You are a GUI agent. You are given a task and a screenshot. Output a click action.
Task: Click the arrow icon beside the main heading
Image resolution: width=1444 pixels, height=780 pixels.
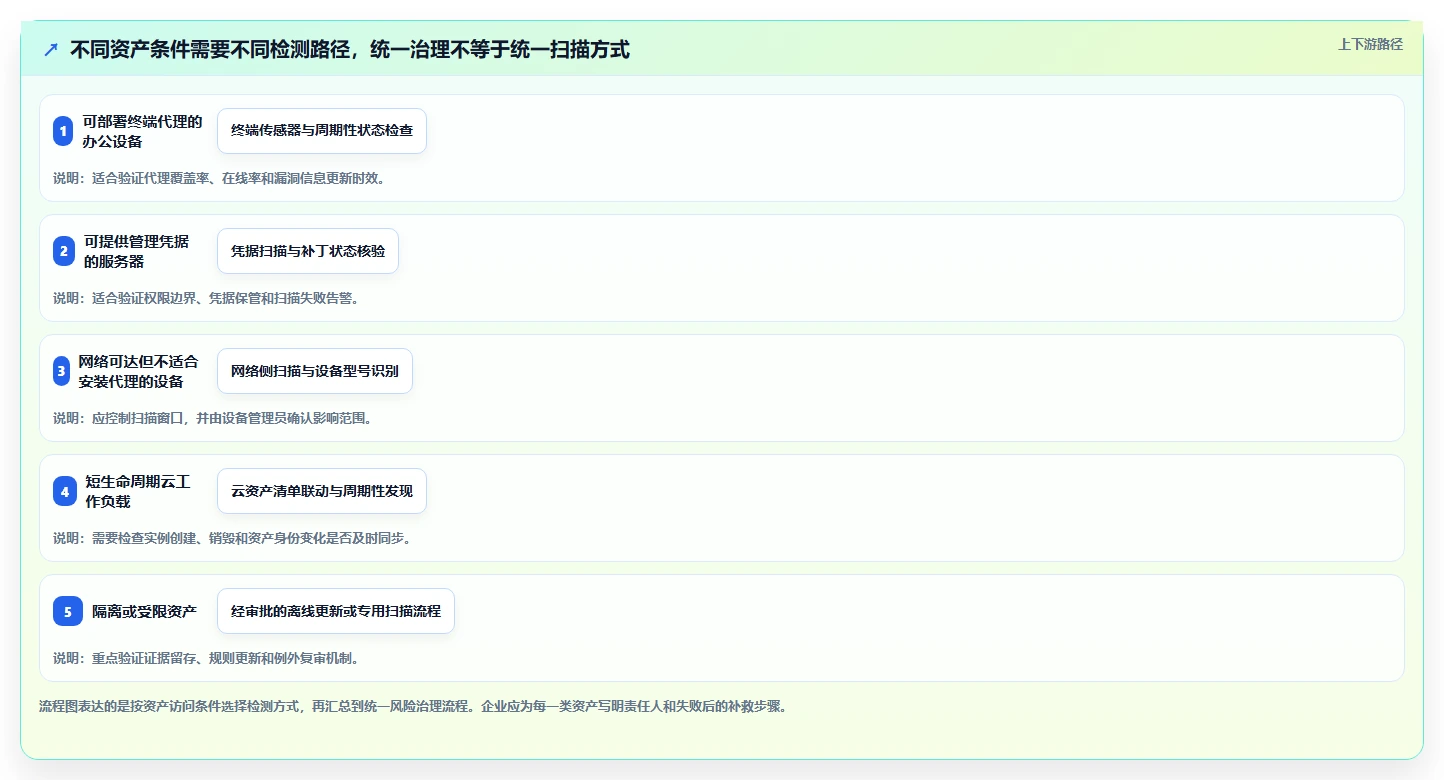pyautogui.click(x=51, y=49)
